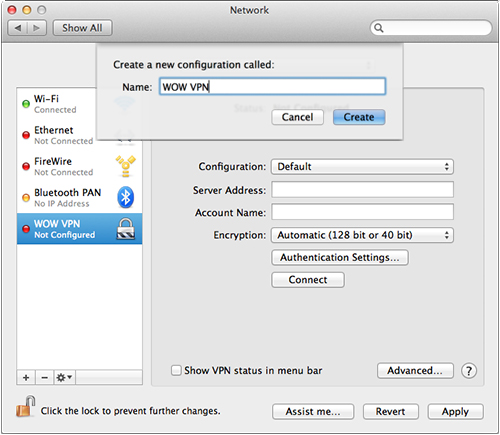Click the search field in the toolbar

431,28
